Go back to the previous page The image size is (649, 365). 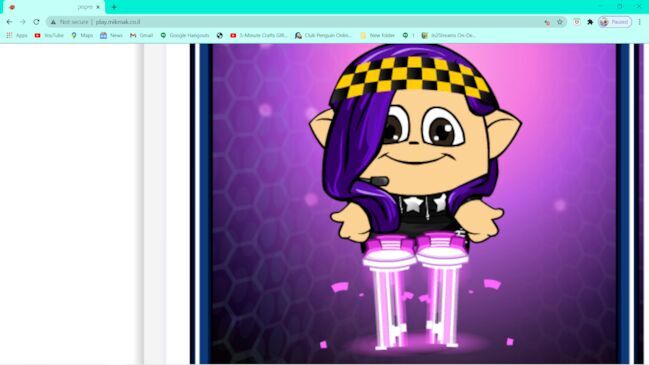pyautogui.click(x=9, y=22)
